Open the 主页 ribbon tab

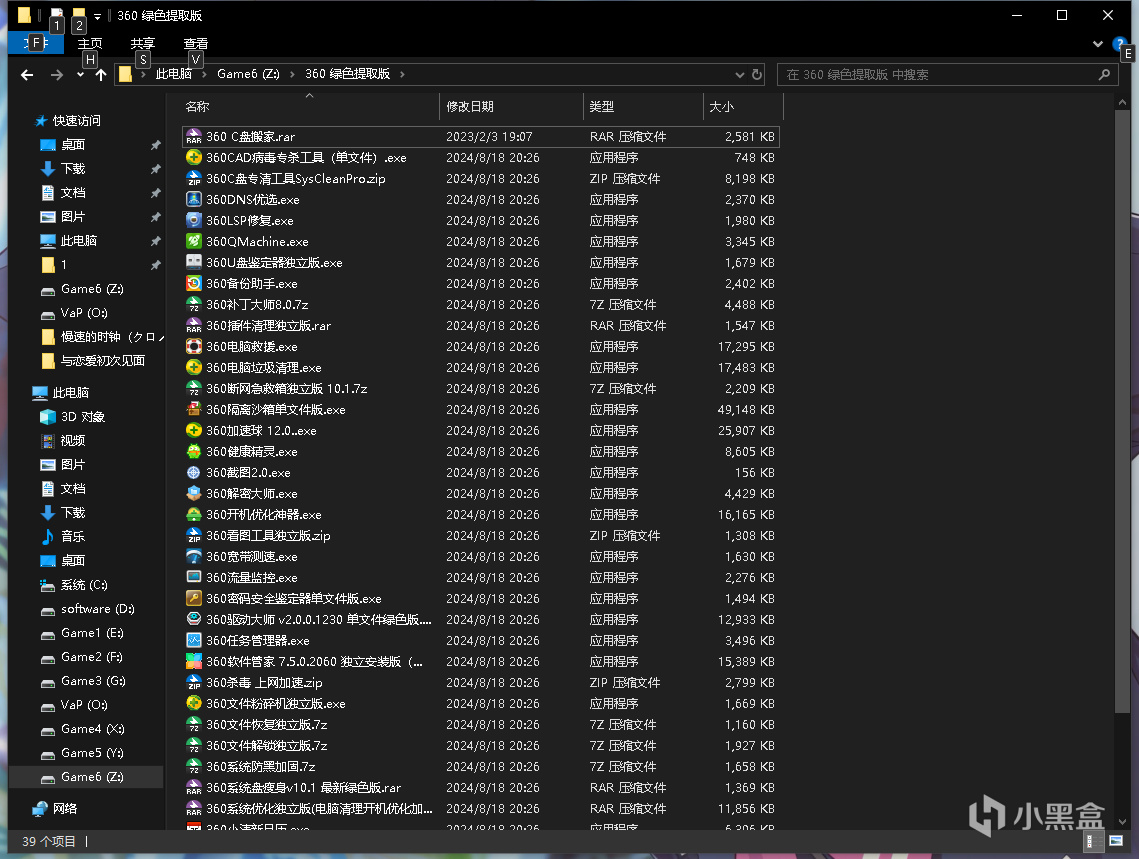(90, 44)
